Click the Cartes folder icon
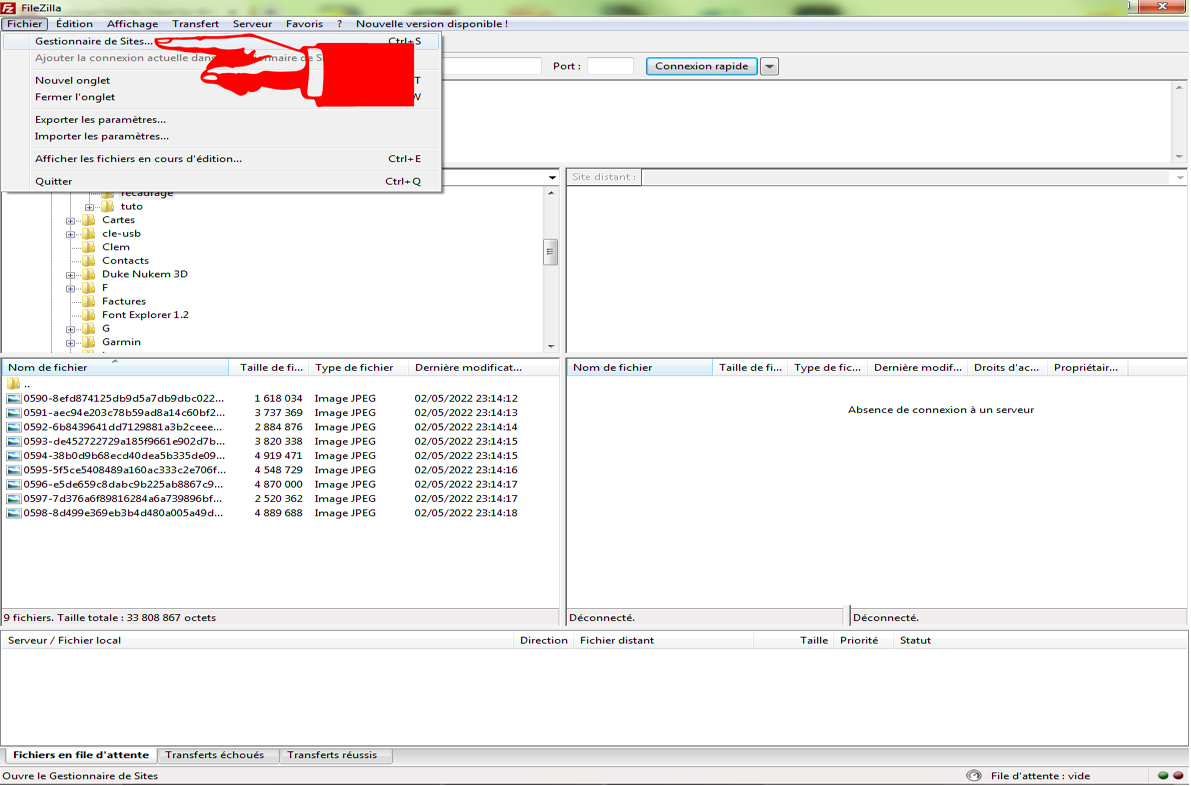Screen dimensions: 1191x786 pos(89,219)
